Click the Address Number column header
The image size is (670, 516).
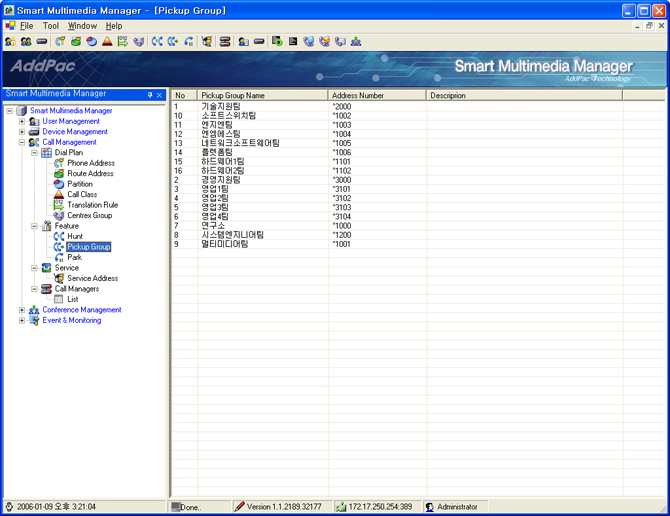tap(375, 96)
